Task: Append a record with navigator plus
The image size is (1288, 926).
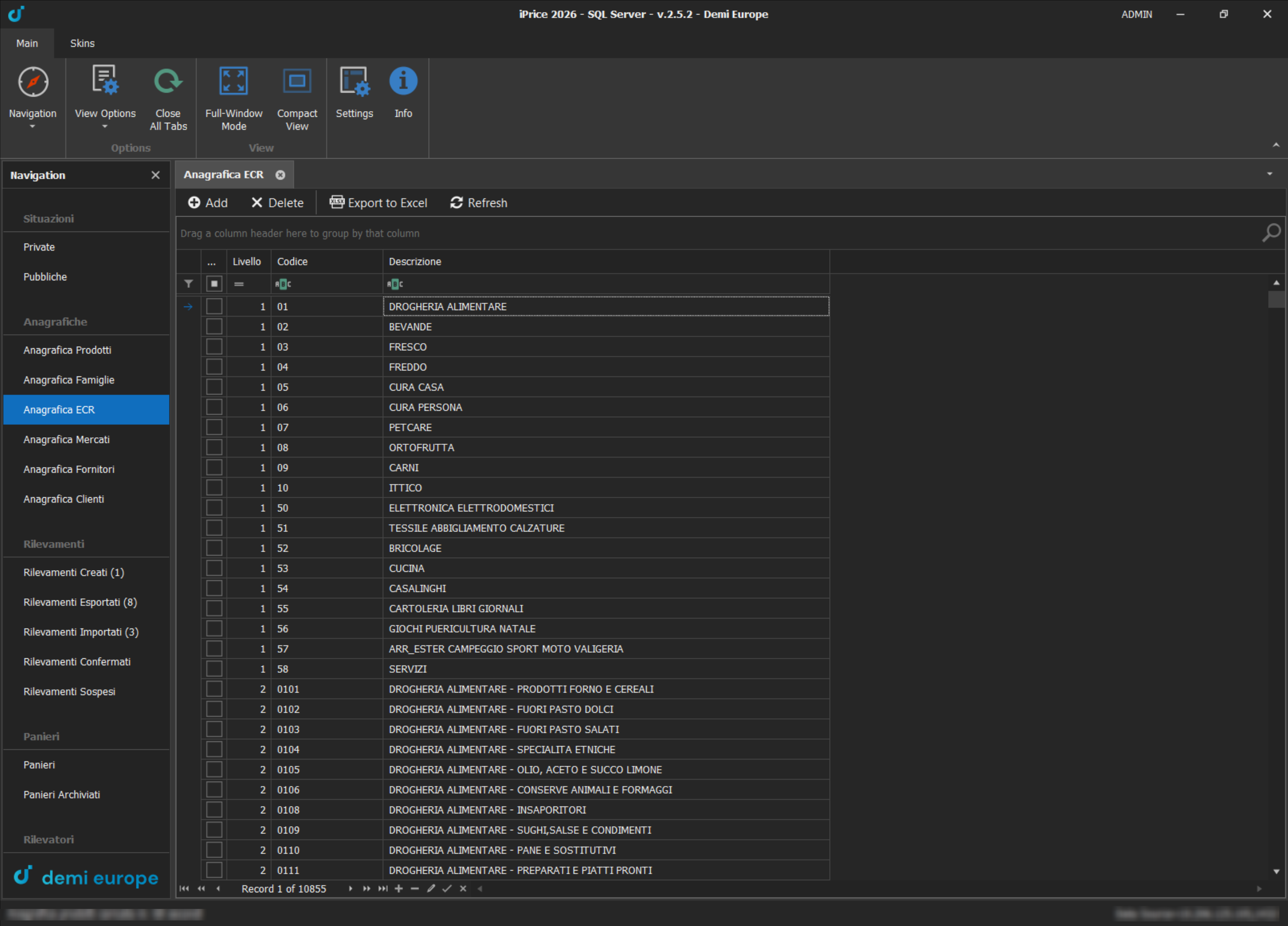Action: point(398,888)
